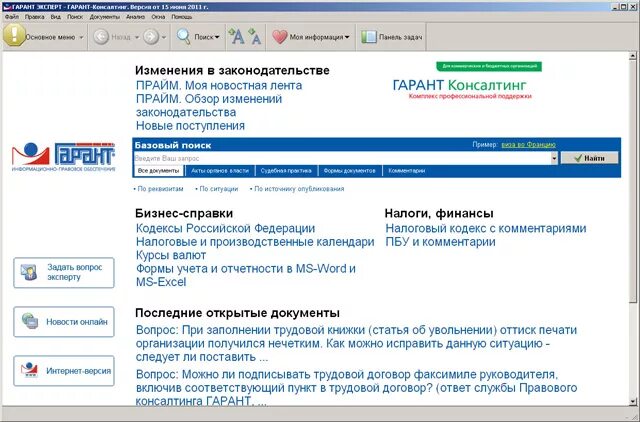Click the forward arrow navigation icon
Screen dimensions: 640x422
(151, 37)
